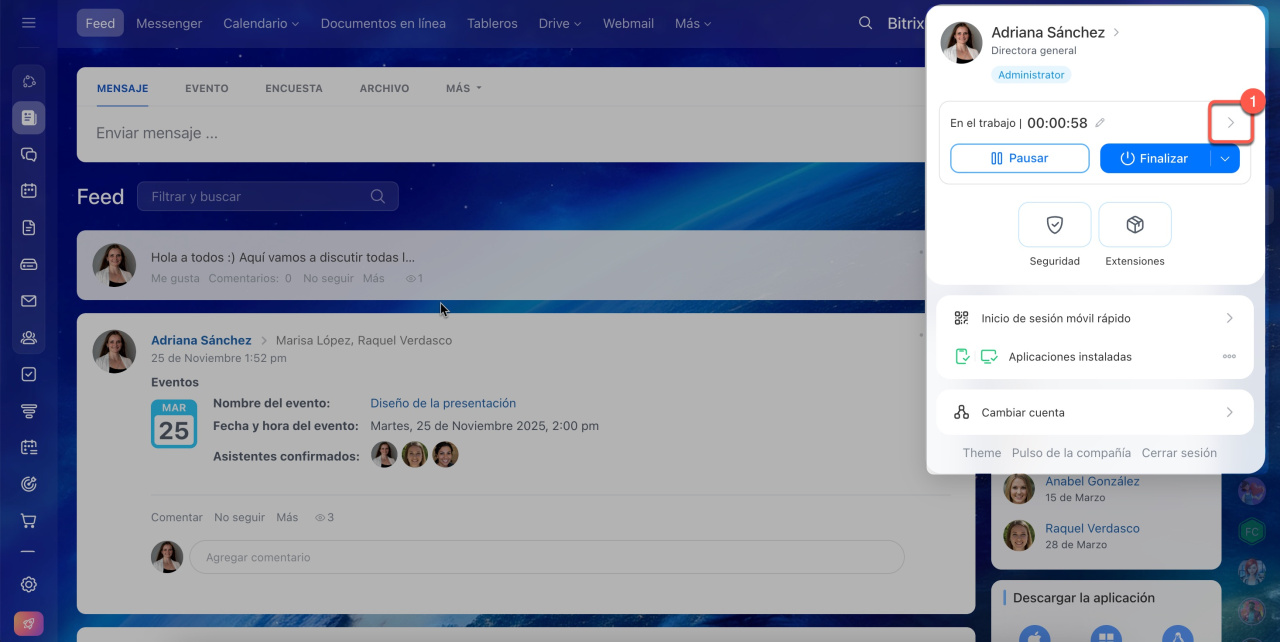Open Messenger in the top menu

[x=168, y=23]
